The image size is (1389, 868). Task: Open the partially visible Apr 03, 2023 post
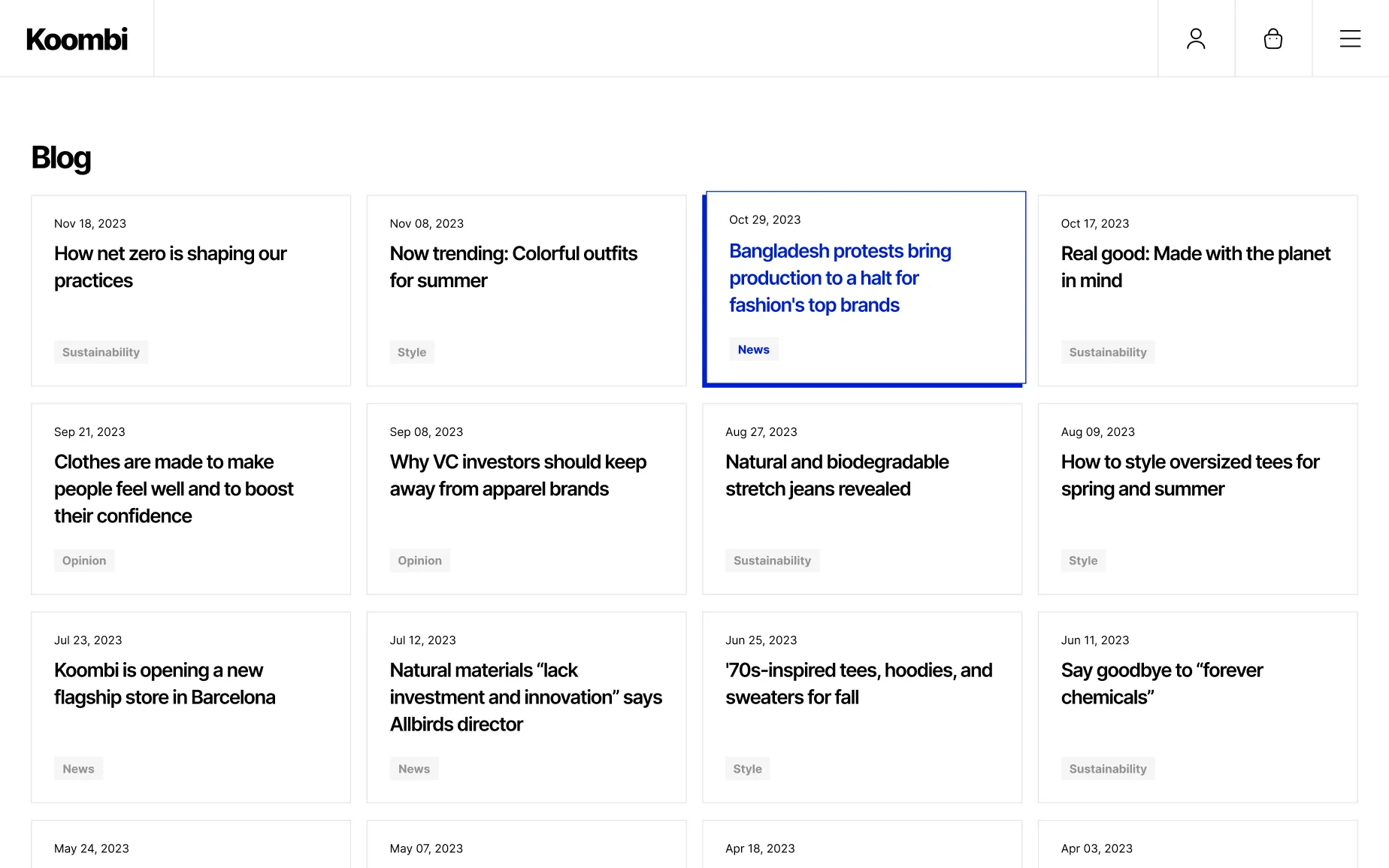[1197, 845]
